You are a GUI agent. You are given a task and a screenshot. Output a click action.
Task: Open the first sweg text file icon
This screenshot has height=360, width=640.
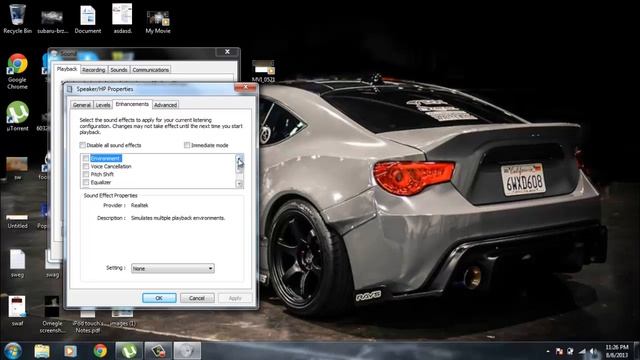pyautogui.click(x=17, y=263)
